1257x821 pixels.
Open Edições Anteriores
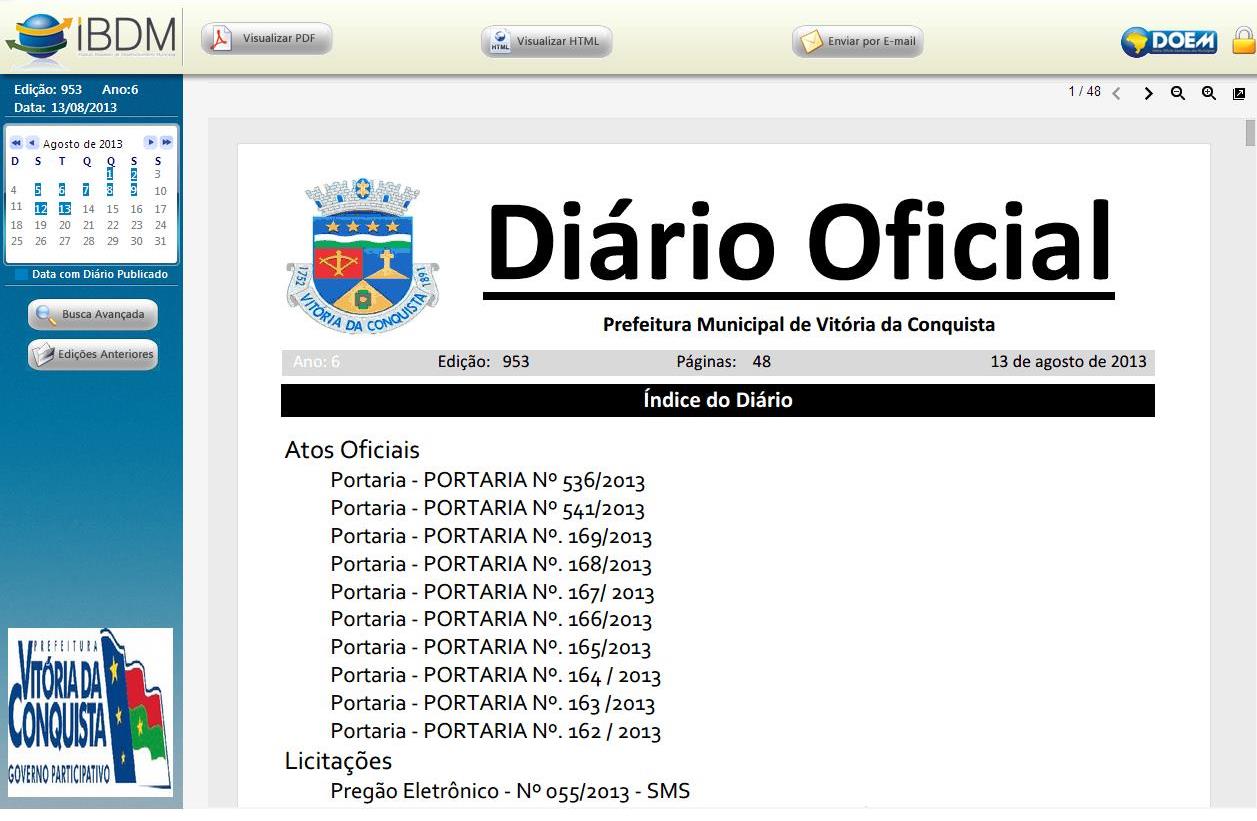coord(93,355)
